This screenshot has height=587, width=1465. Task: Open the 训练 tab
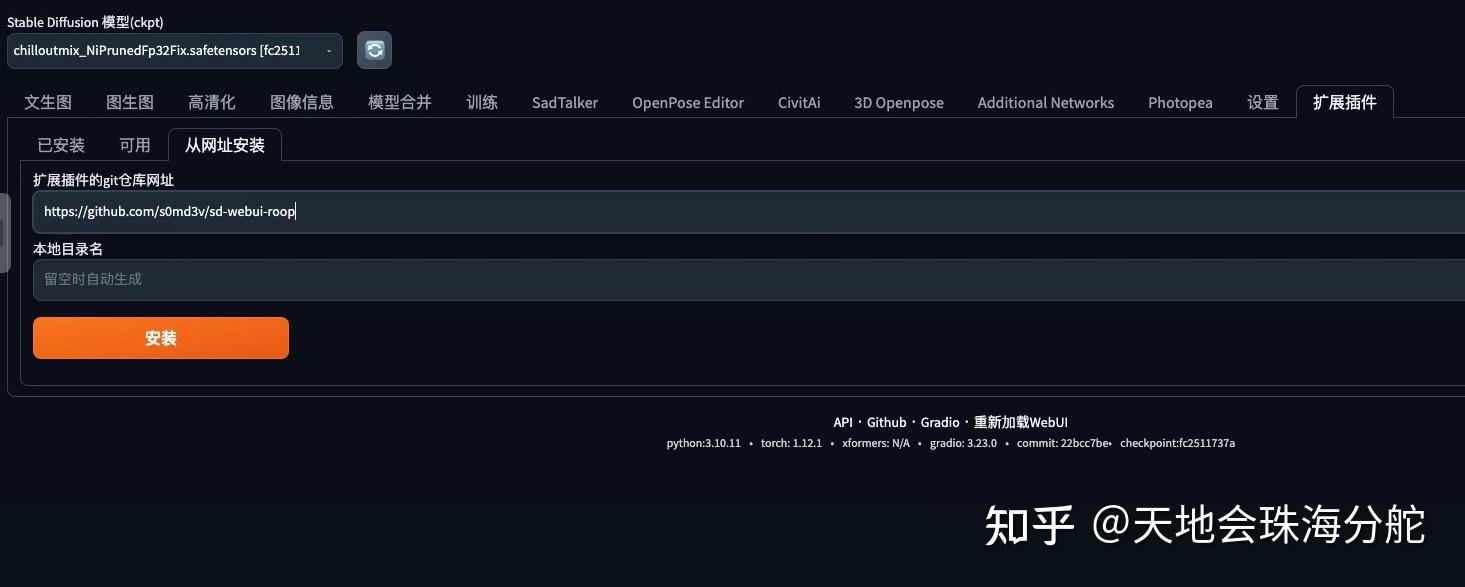(x=481, y=101)
